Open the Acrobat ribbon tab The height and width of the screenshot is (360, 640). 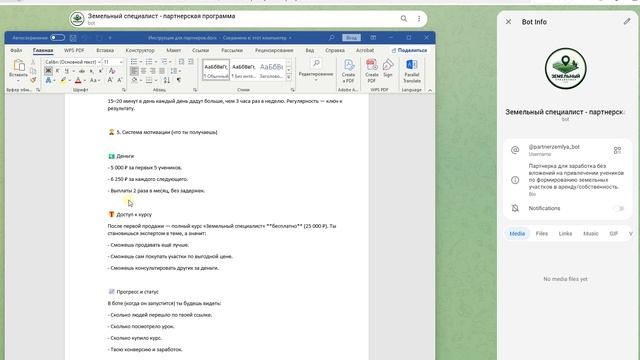coord(365,50)
